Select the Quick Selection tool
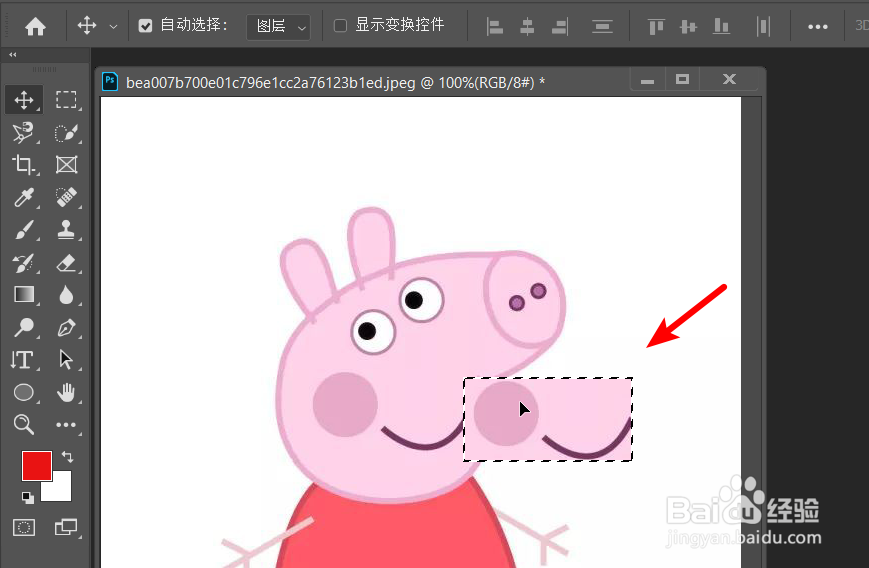 point(67,133)
